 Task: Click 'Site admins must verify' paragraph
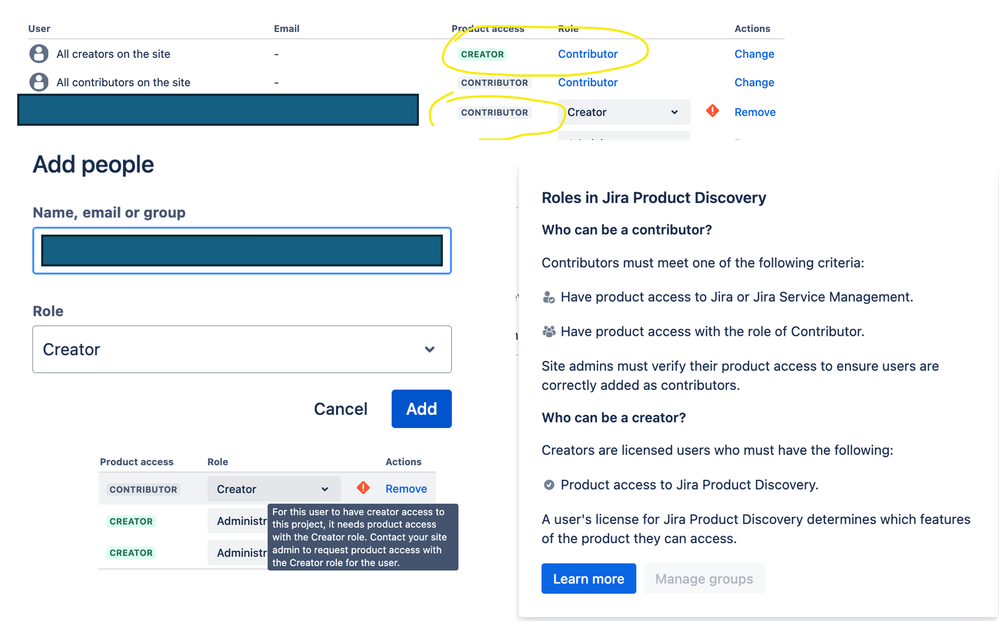[x=740, y=375]
